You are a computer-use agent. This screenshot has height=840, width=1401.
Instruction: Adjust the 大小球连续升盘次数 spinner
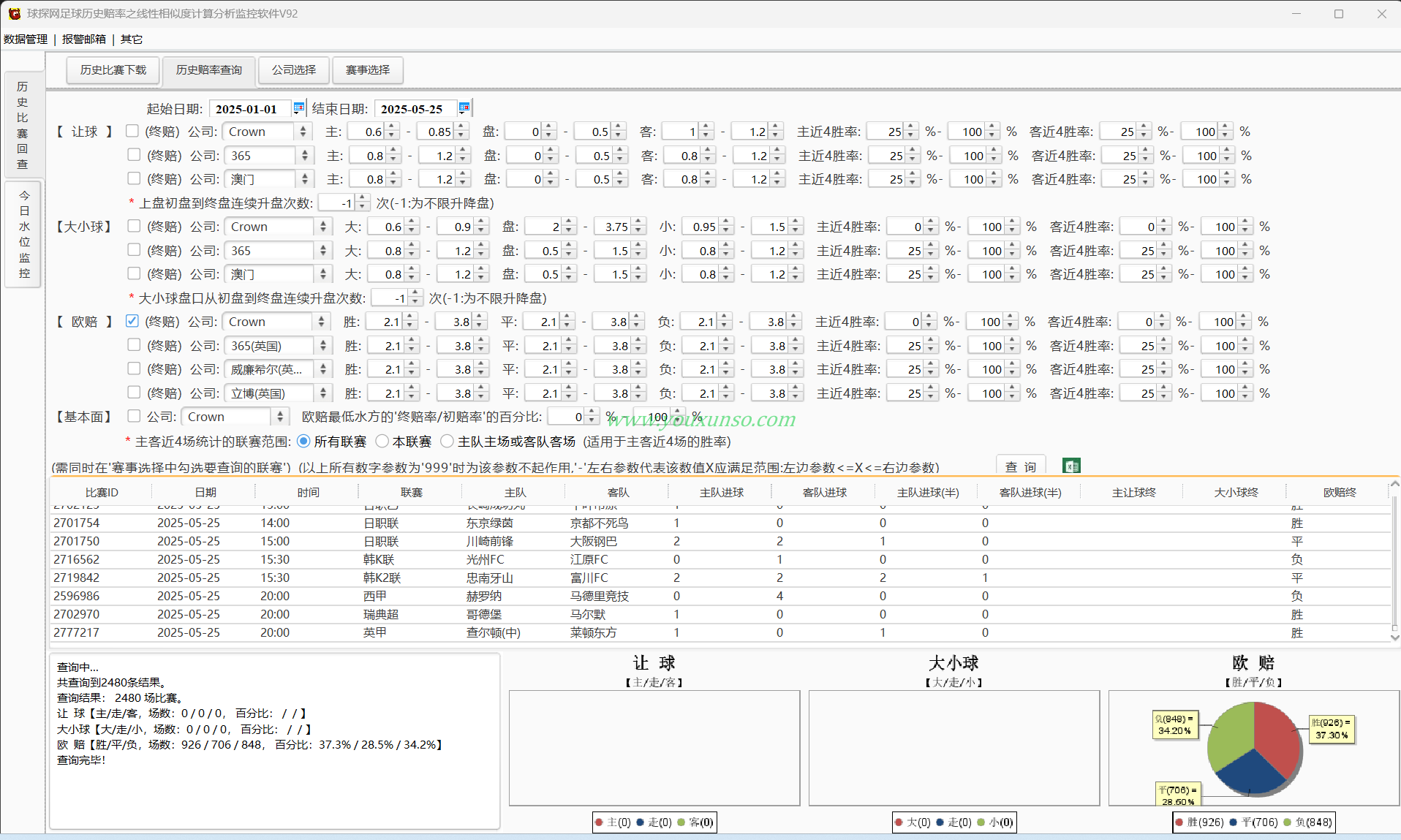pyautogui.click(x=415, y=298)
